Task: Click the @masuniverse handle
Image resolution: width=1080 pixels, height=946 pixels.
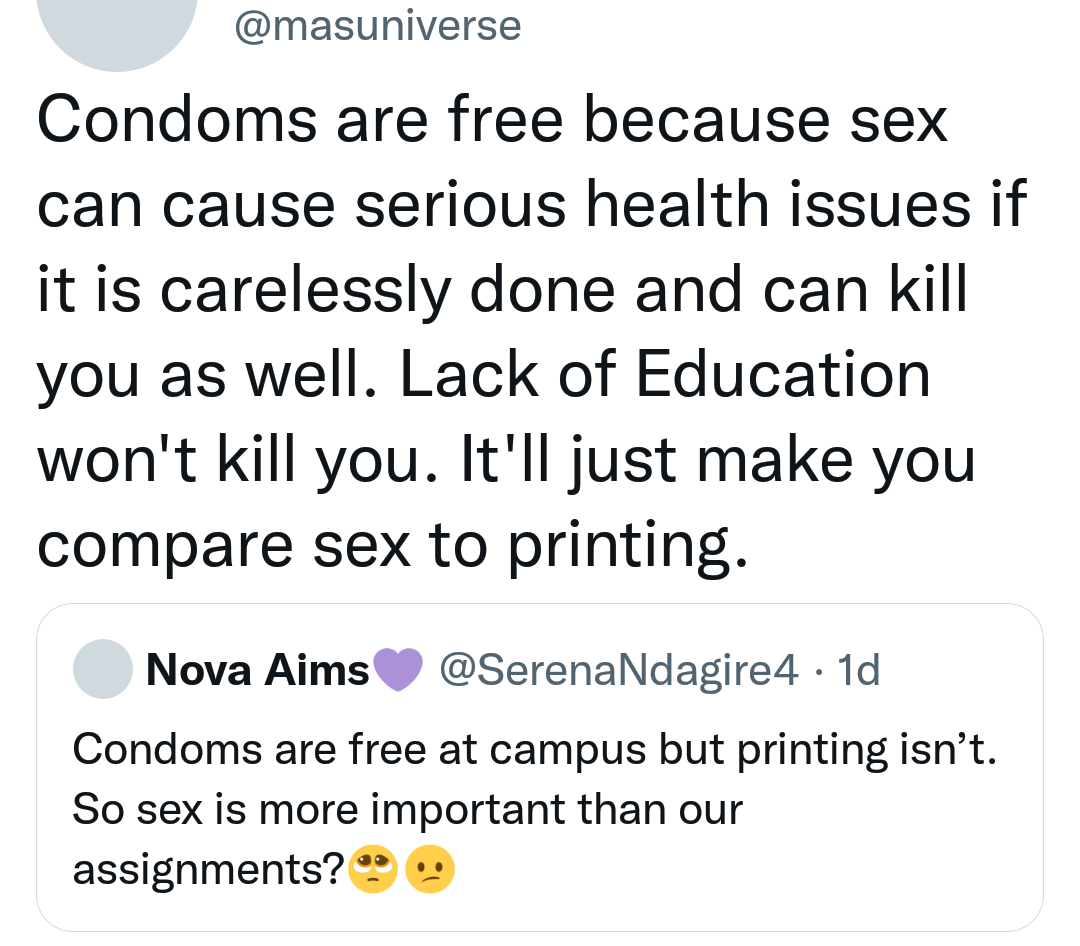Action: pos(377,26)
